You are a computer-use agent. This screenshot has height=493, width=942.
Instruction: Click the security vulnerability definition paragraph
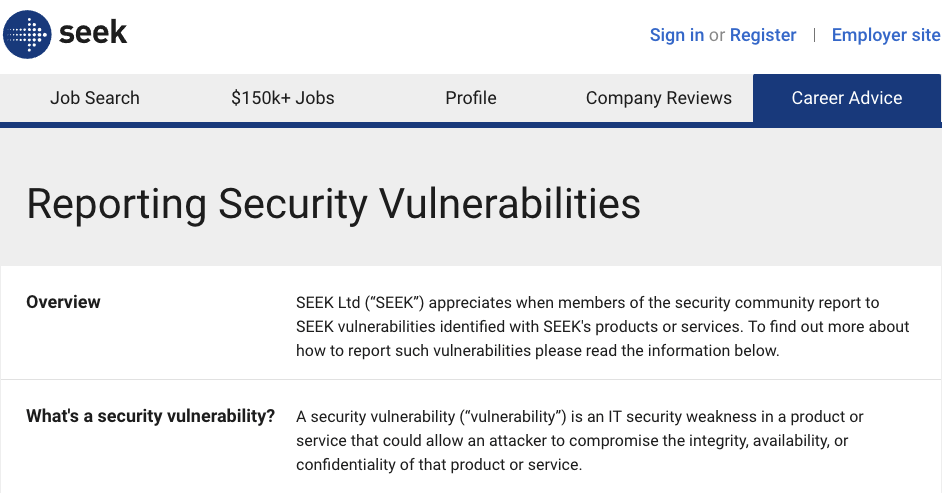click(x=580, y=440)
